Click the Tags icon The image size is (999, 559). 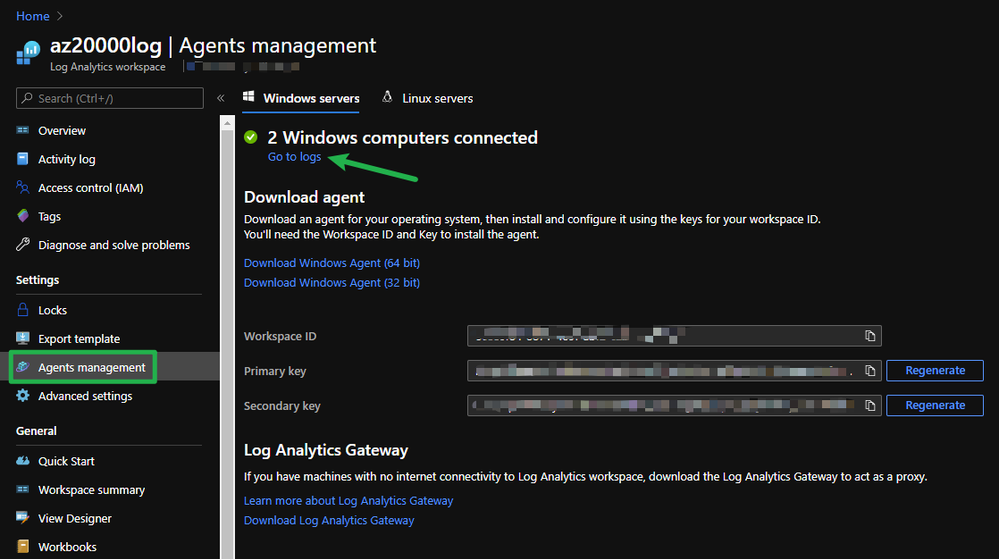[x=23, y=216]
